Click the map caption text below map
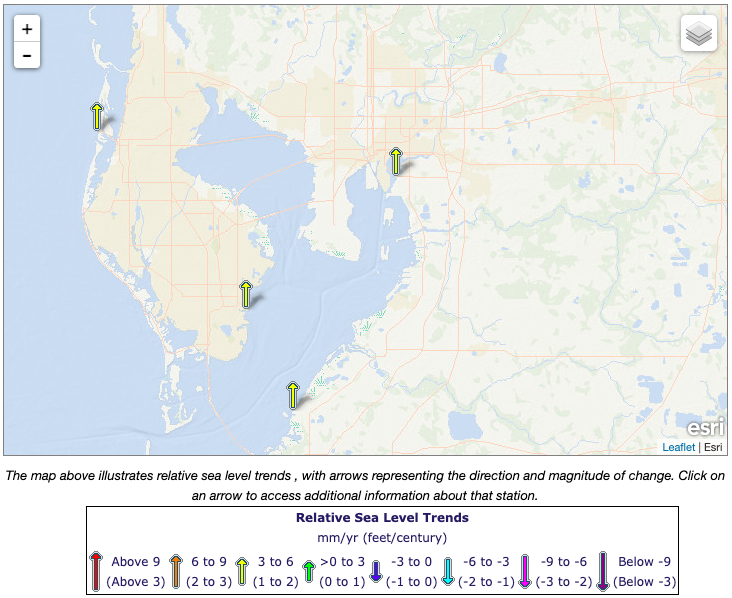Screen dimensions: 732x598 click(x=365, y=485)
